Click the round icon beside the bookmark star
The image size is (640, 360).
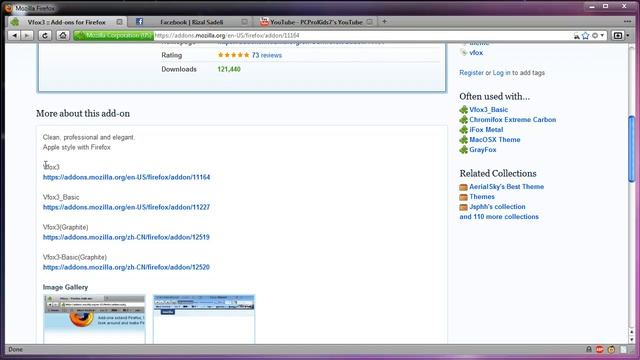coord(595,36)
